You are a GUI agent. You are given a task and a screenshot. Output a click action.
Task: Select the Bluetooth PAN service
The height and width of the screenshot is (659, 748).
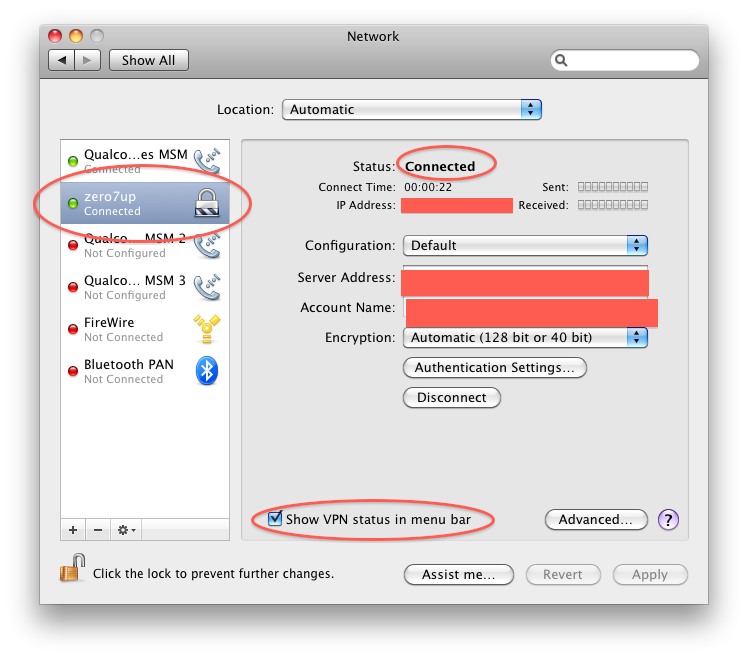click(x=145, y=371)
